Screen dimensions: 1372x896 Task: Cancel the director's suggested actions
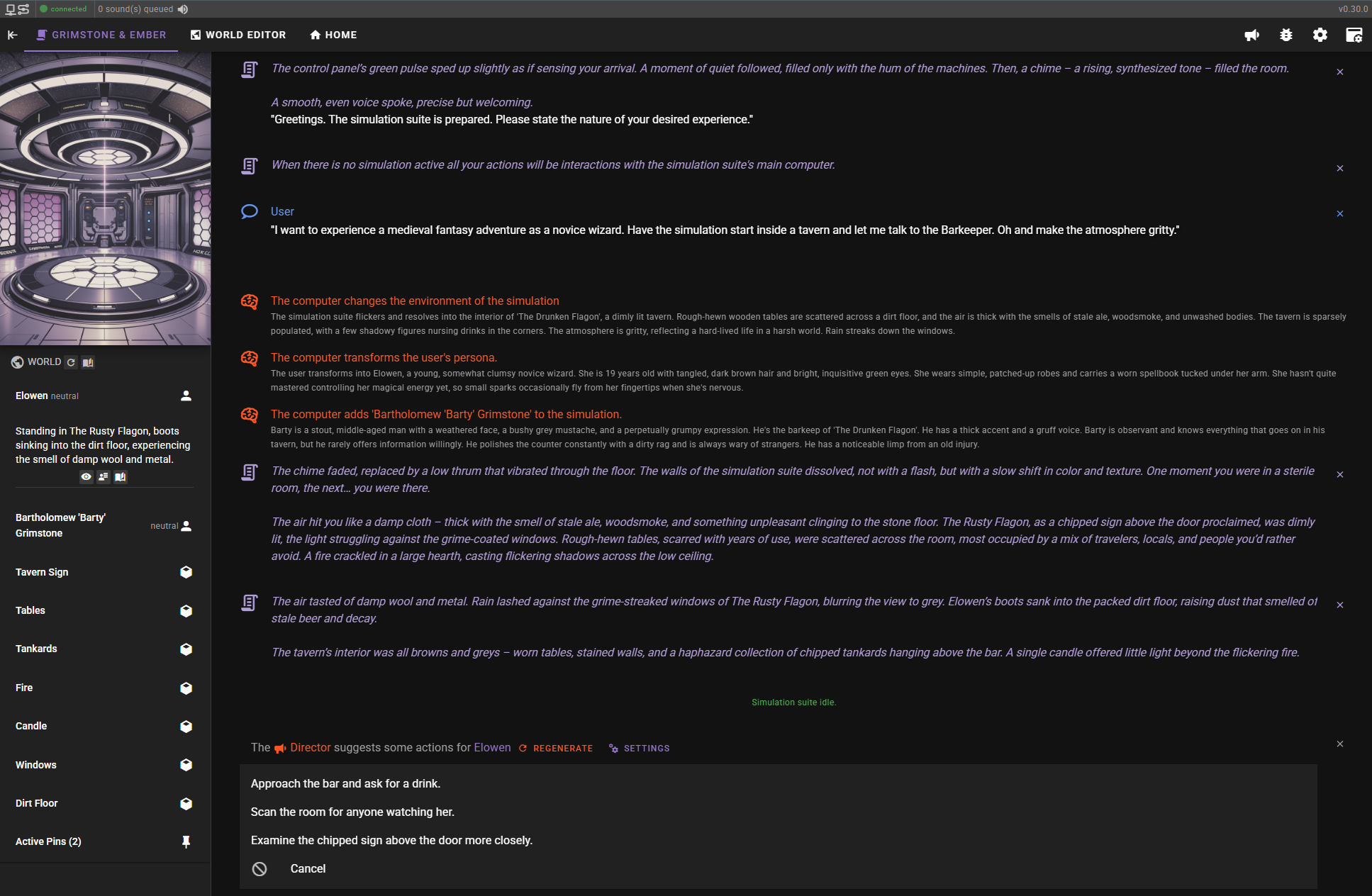click(307, 868)
